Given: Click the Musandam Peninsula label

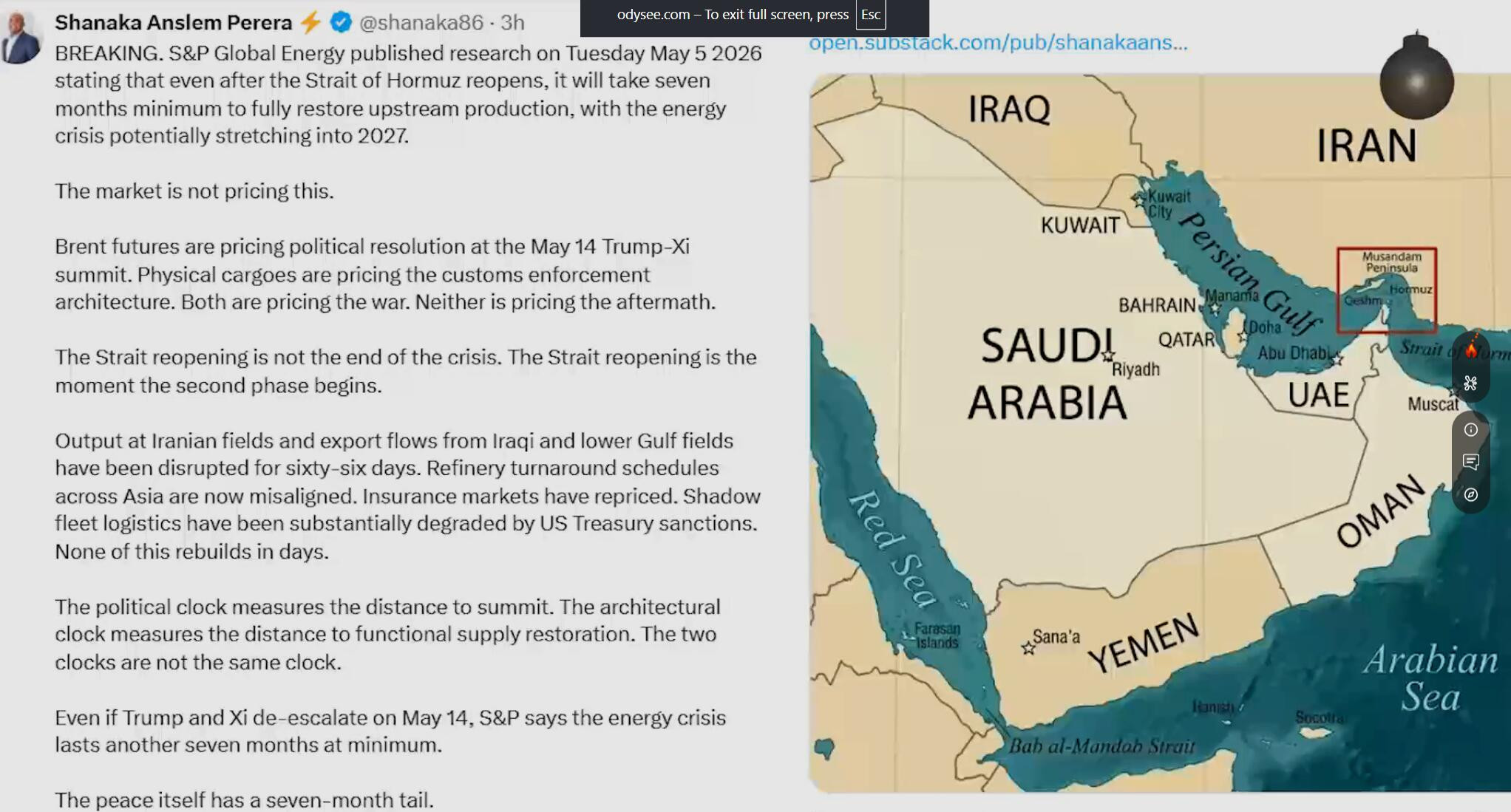Looking at the screenshot, I should tap(1391, 262).
